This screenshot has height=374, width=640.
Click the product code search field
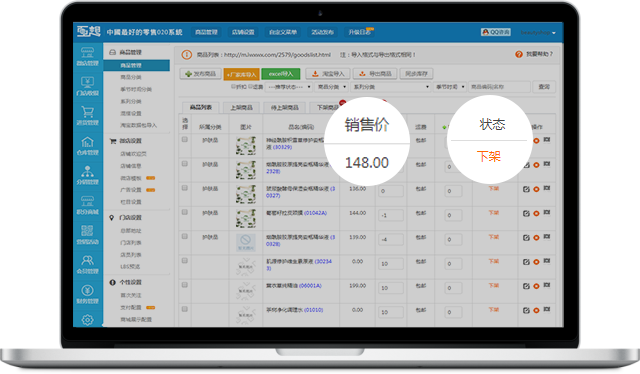(x=499, y=87)
